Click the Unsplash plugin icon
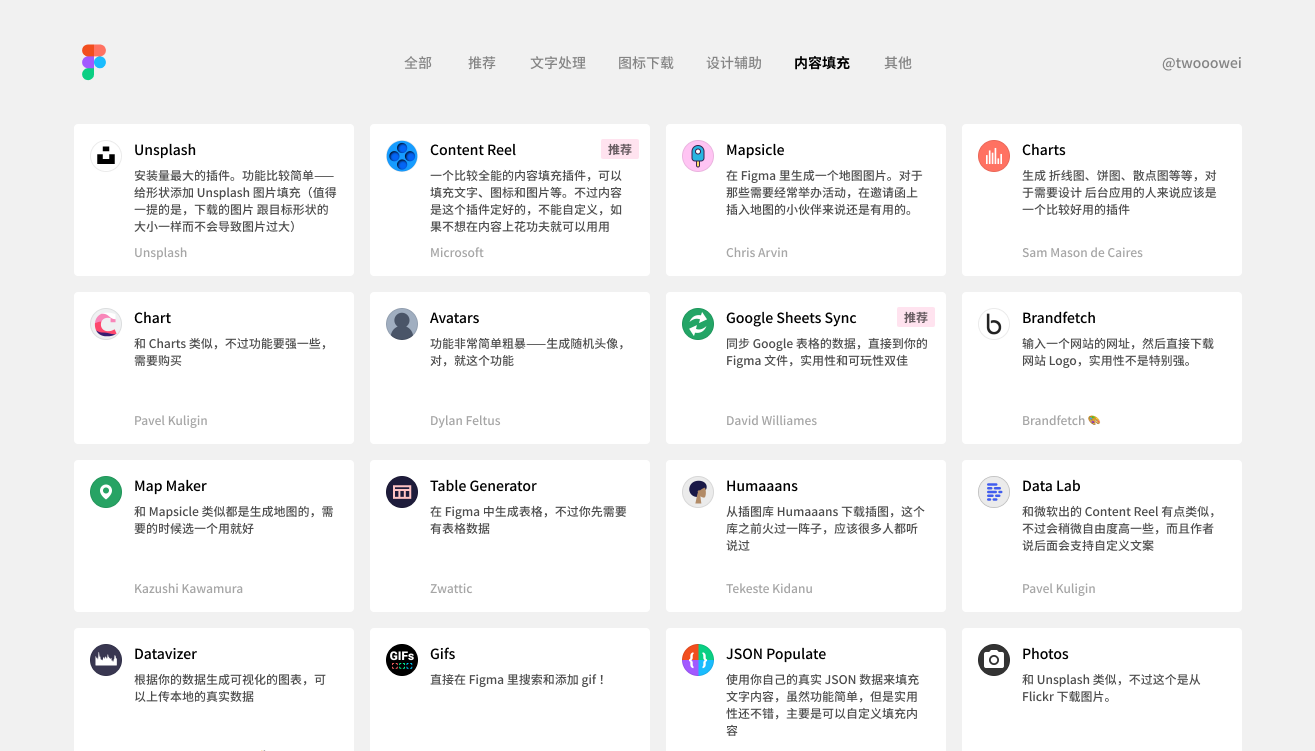 [106, 156]
